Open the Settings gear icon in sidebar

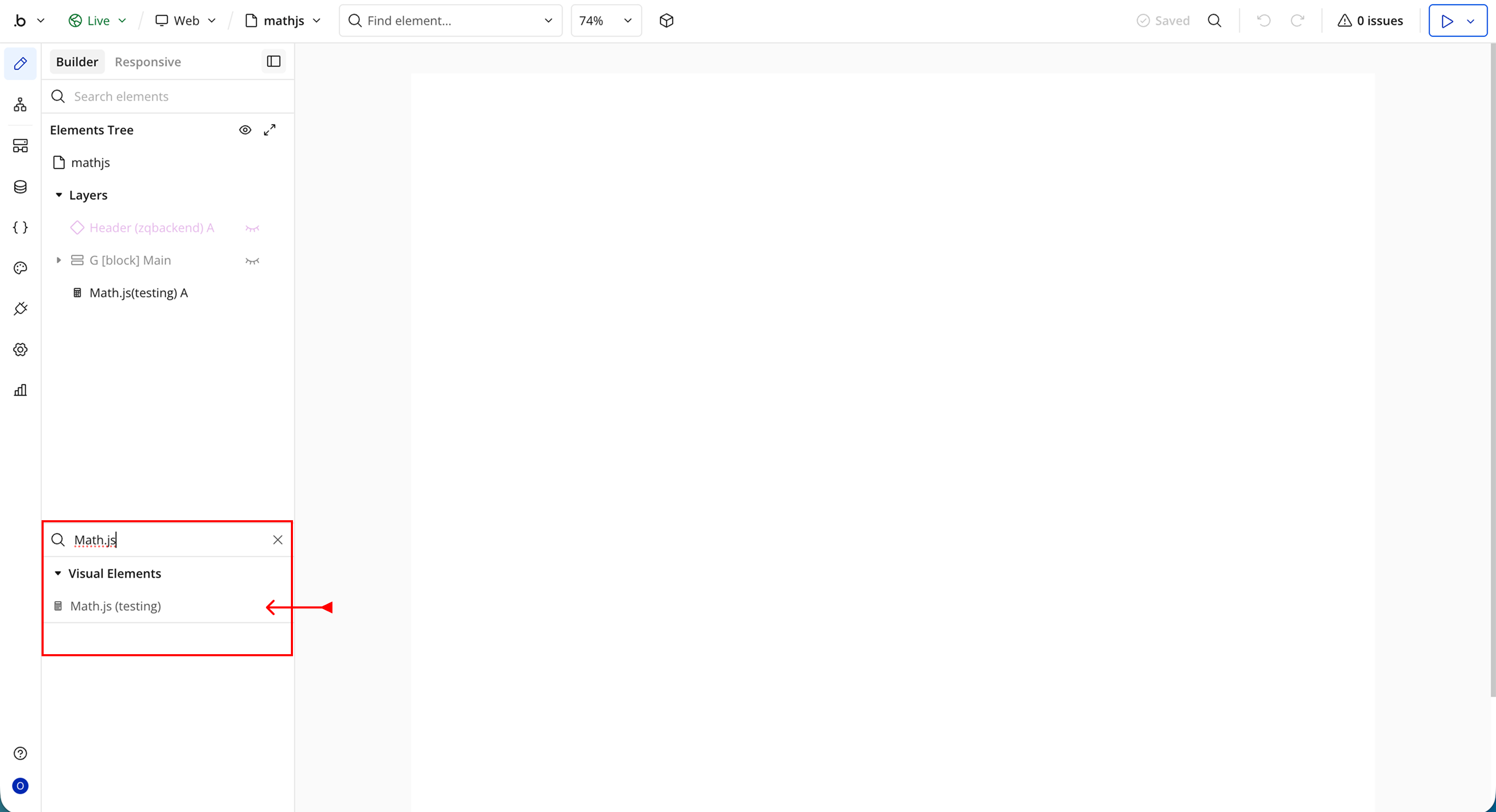tap(20, 349)
